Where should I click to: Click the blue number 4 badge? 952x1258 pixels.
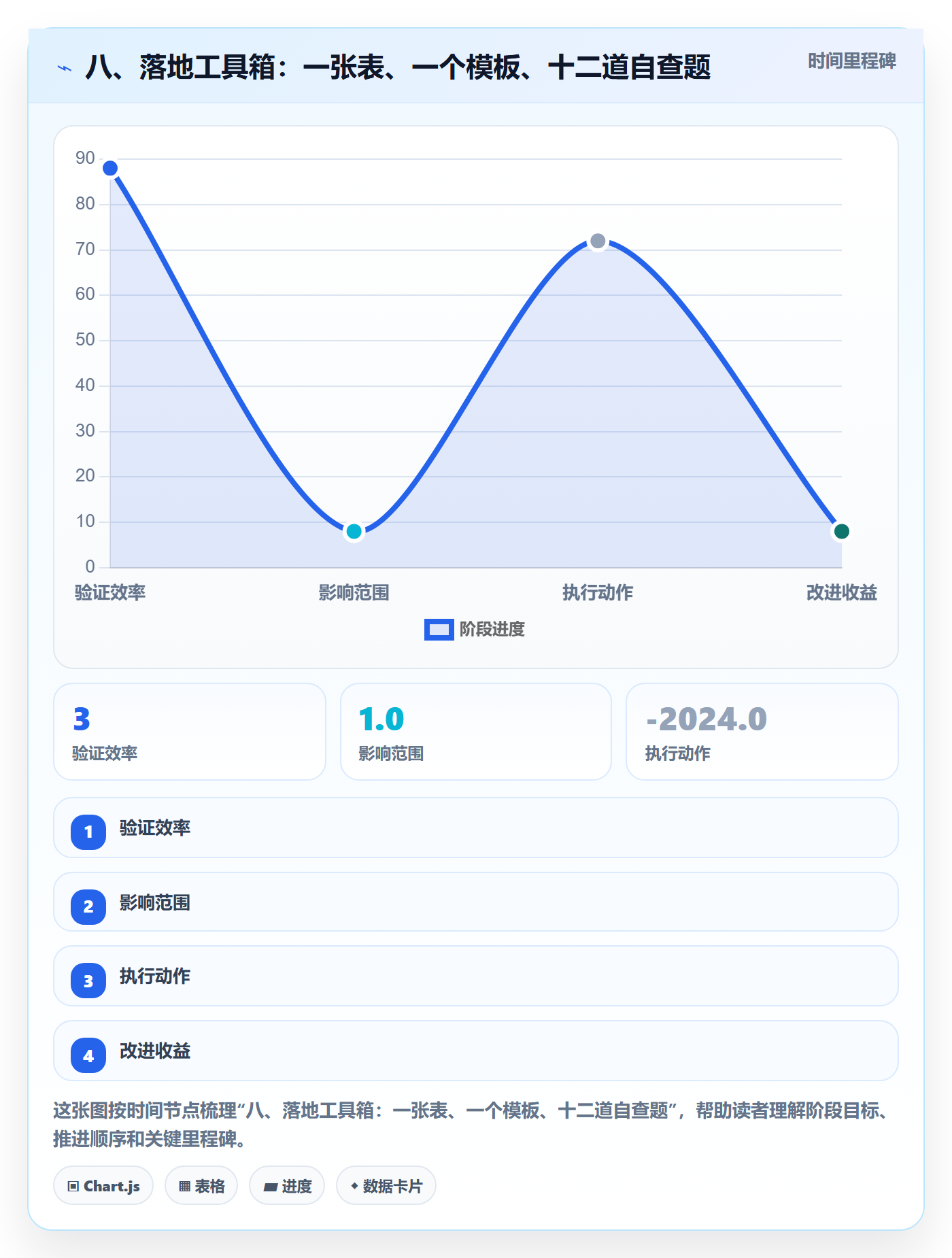pyautogui.click(x=88, y=1055)
